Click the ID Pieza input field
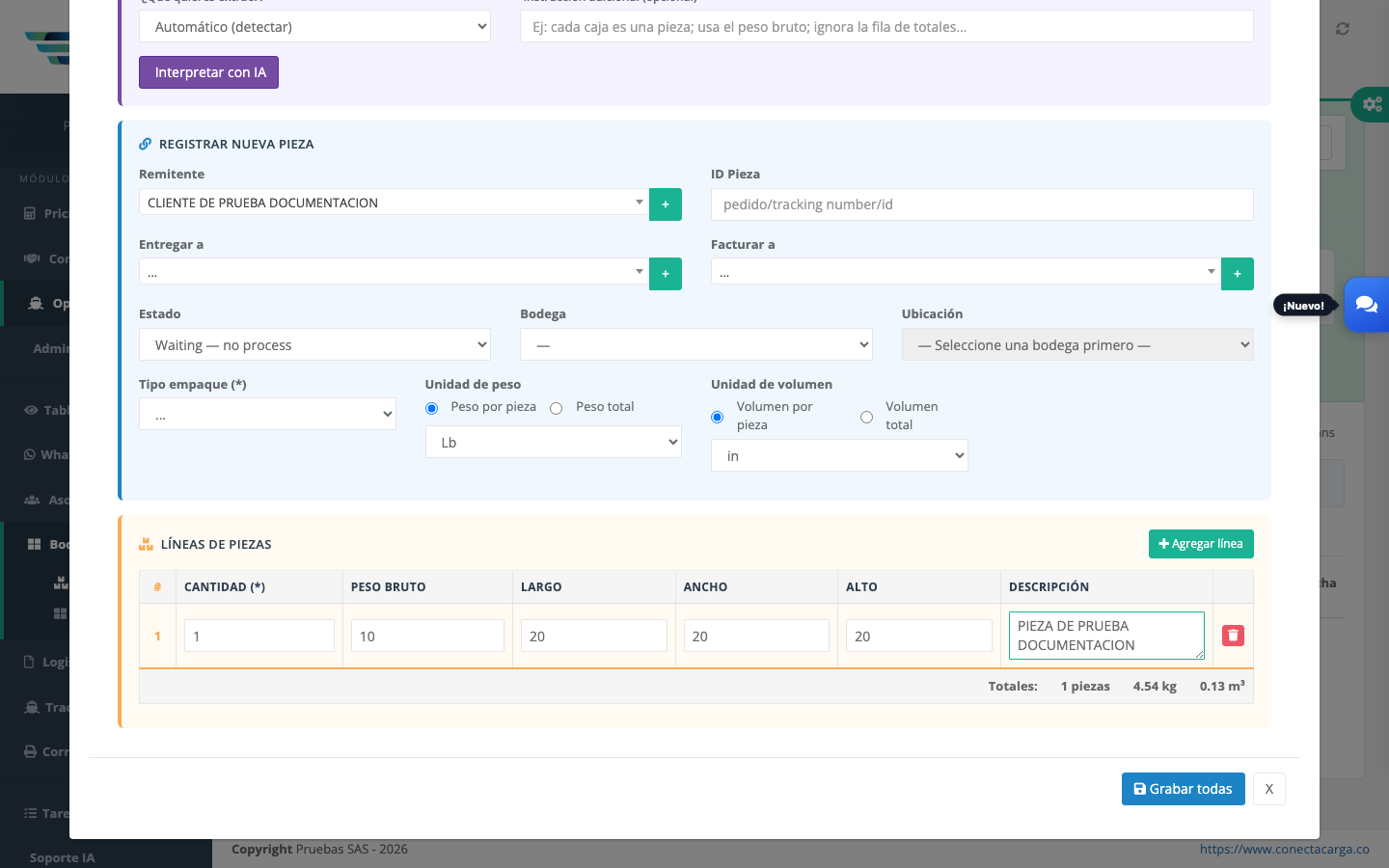Image resolution: width=1389 pixels, height=868 pixels. (x=982, y=204)
